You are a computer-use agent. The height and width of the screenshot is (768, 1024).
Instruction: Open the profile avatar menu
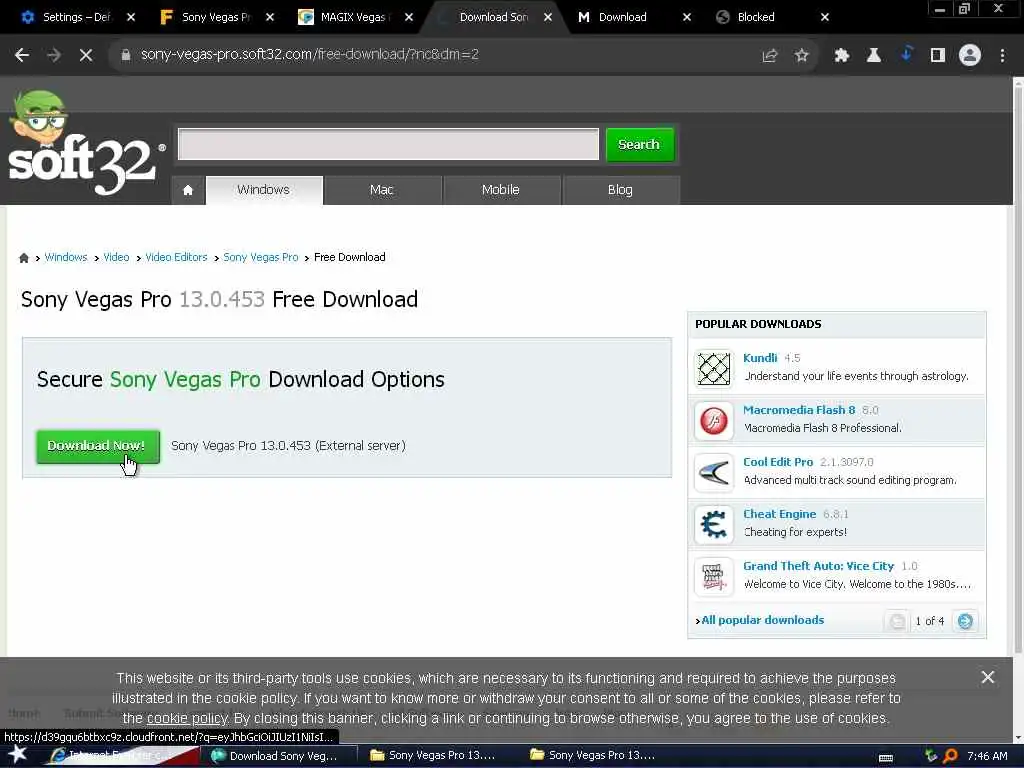(970, 55)
